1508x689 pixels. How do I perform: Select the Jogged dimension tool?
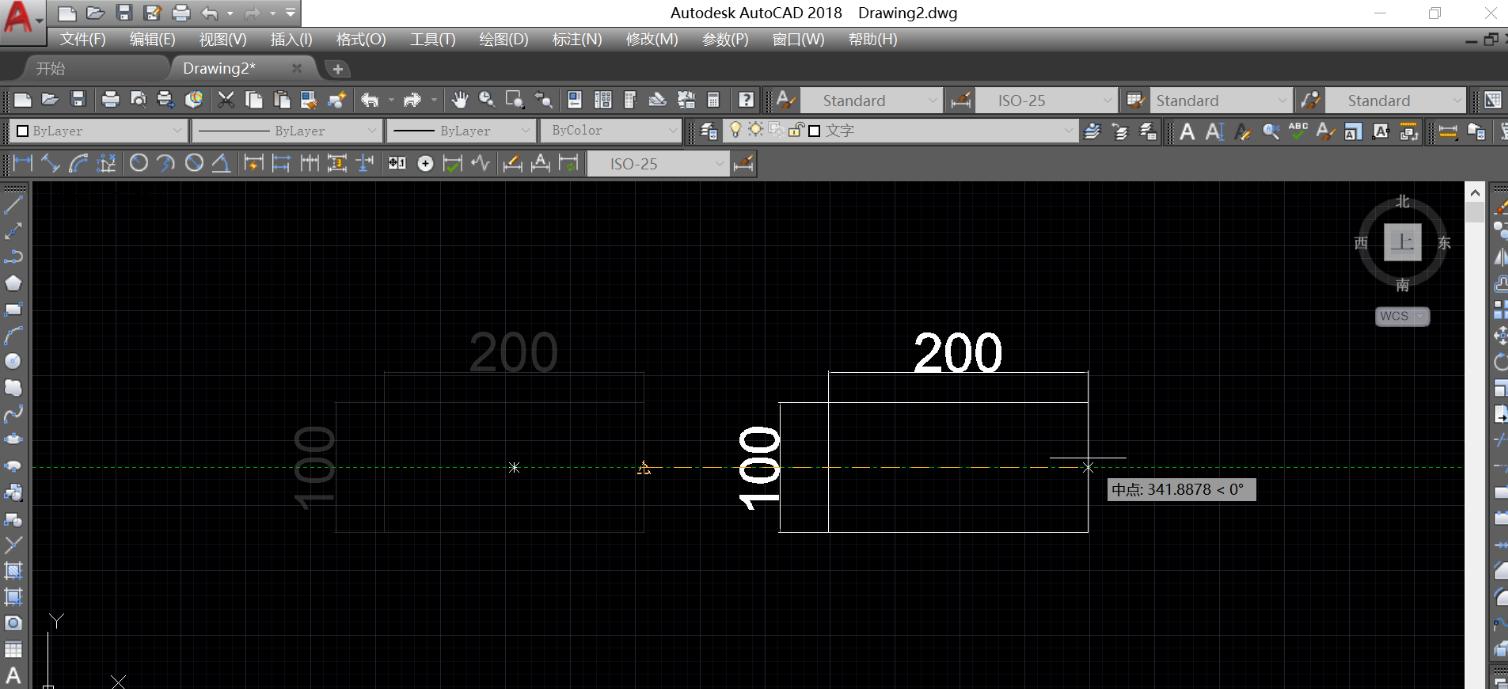pyautogui.click(x=166, y=163)
